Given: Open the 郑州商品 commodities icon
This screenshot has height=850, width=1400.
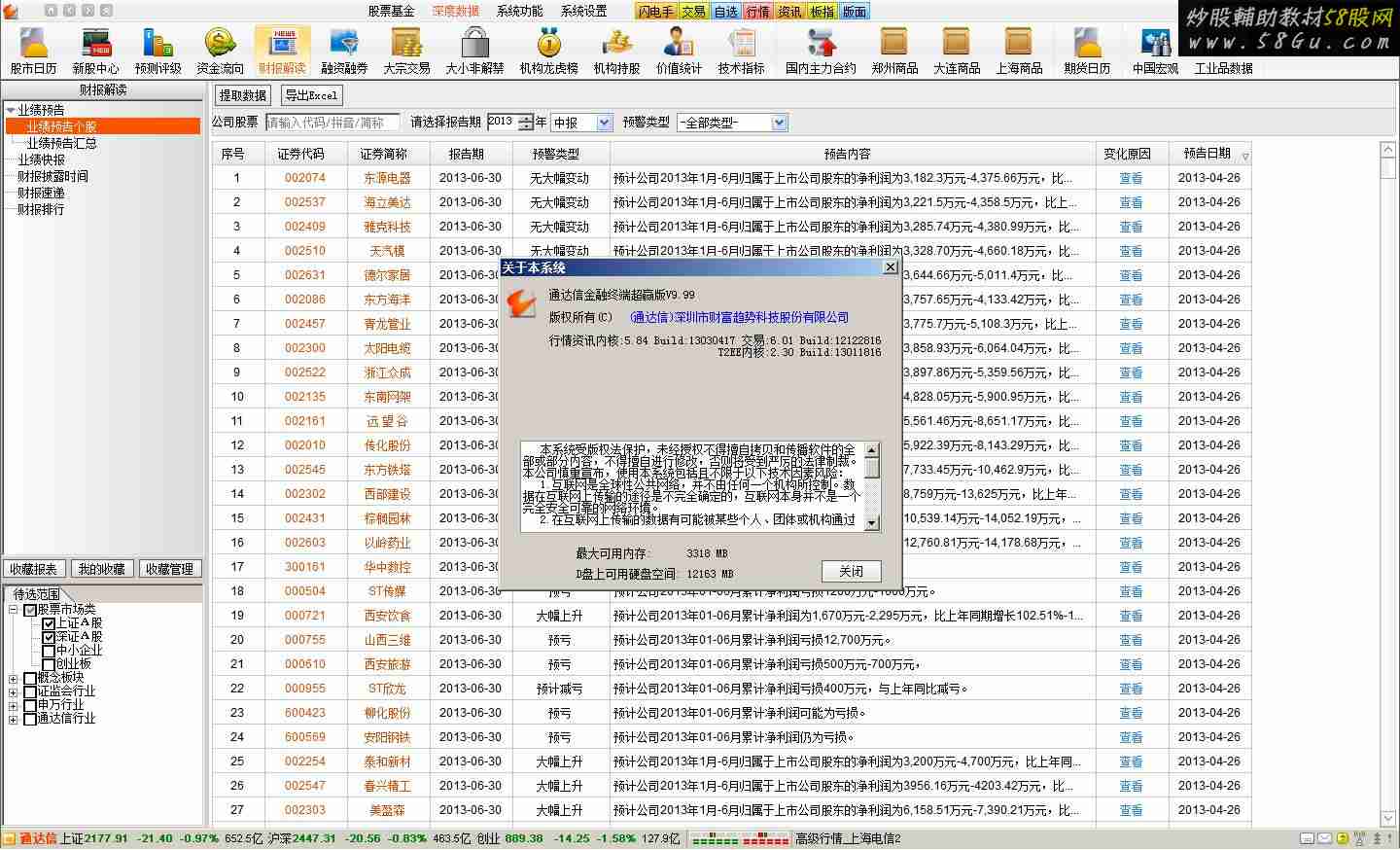Looking at the screenshot, I should (x=894, y=51).
